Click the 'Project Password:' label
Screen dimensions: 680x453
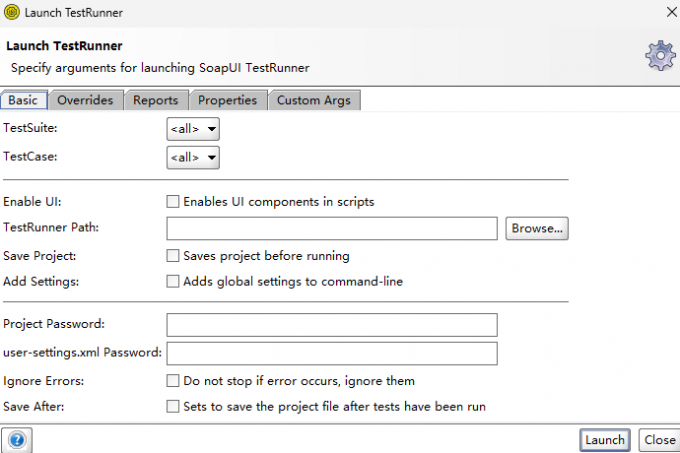tap(54, 324)
